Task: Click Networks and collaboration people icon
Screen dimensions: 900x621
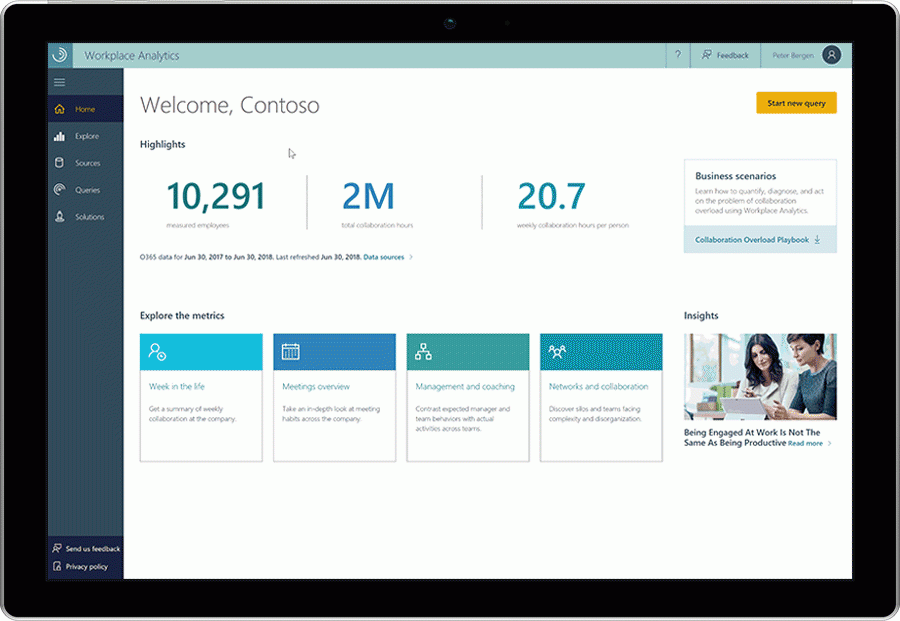Action: click(x=557, y=352)
